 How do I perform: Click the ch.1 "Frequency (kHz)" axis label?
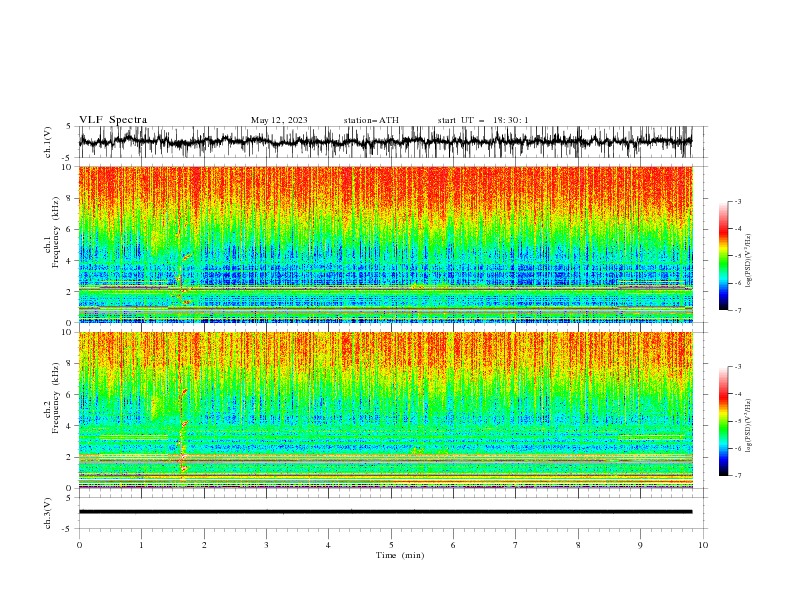click(56, 232)
